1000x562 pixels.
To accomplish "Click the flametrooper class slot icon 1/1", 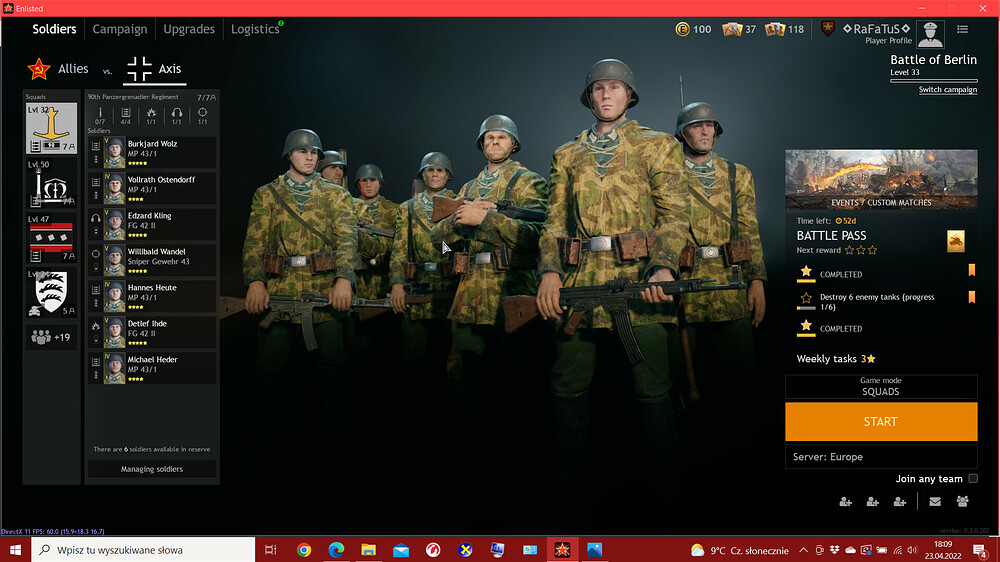I will 151,115.
